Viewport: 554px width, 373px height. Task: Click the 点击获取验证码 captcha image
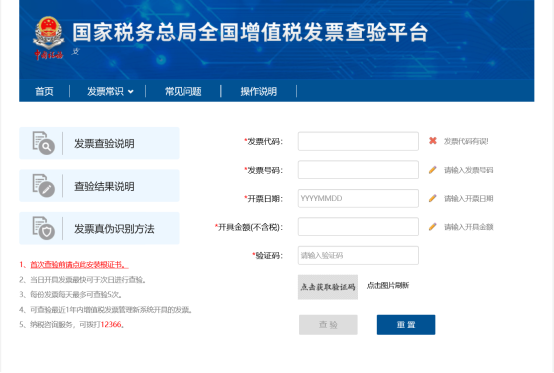pos(328,287)
